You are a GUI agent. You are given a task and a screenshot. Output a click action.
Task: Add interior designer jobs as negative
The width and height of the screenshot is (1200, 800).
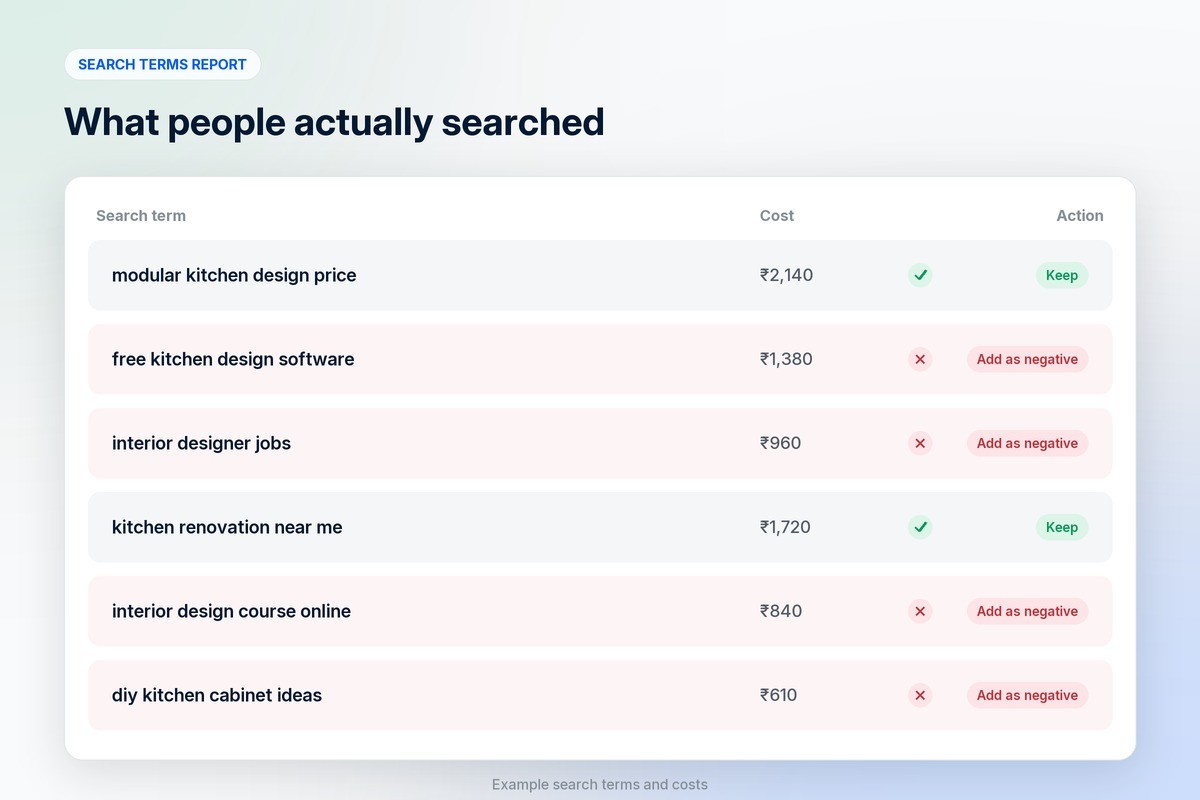[1027, 443]
